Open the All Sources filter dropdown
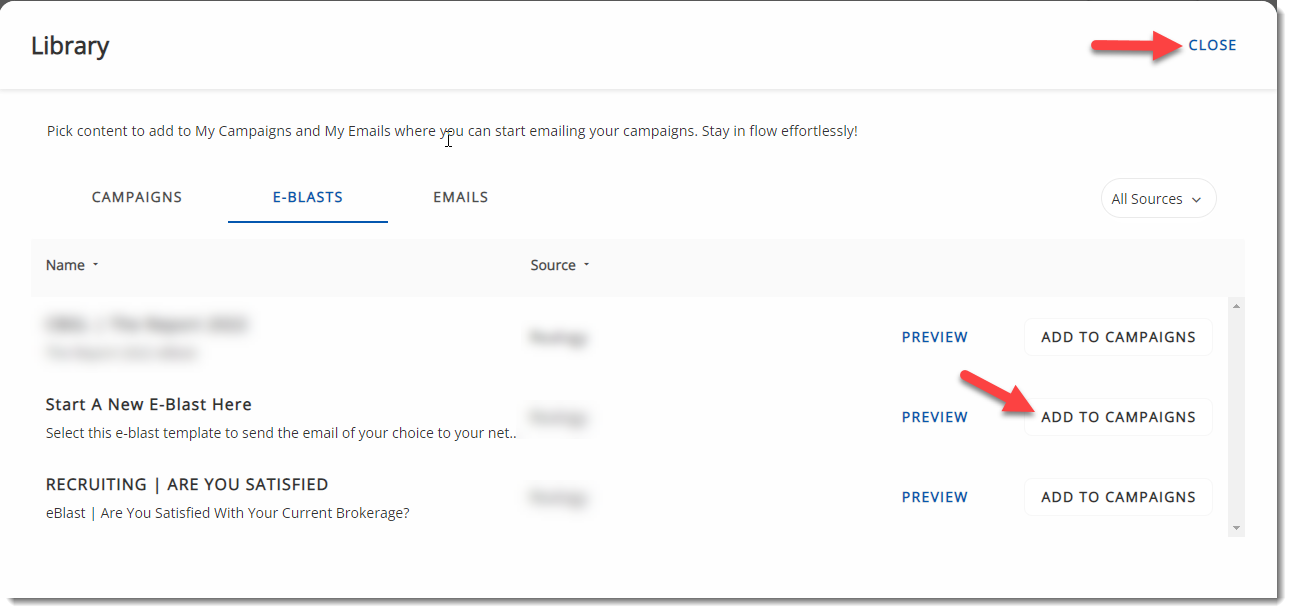 (x=1158, y=199)
